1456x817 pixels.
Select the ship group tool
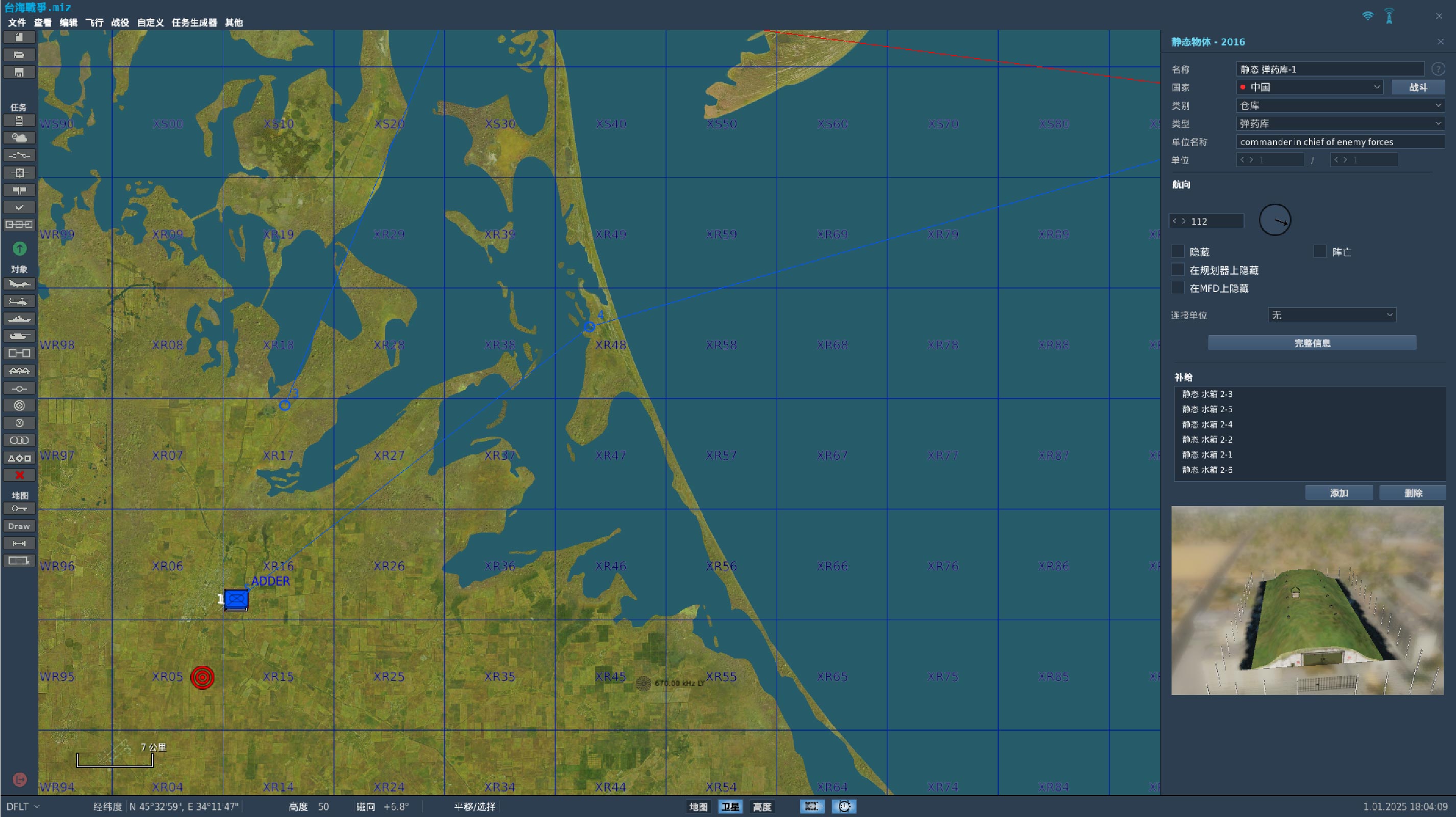(x=19, y=319)
